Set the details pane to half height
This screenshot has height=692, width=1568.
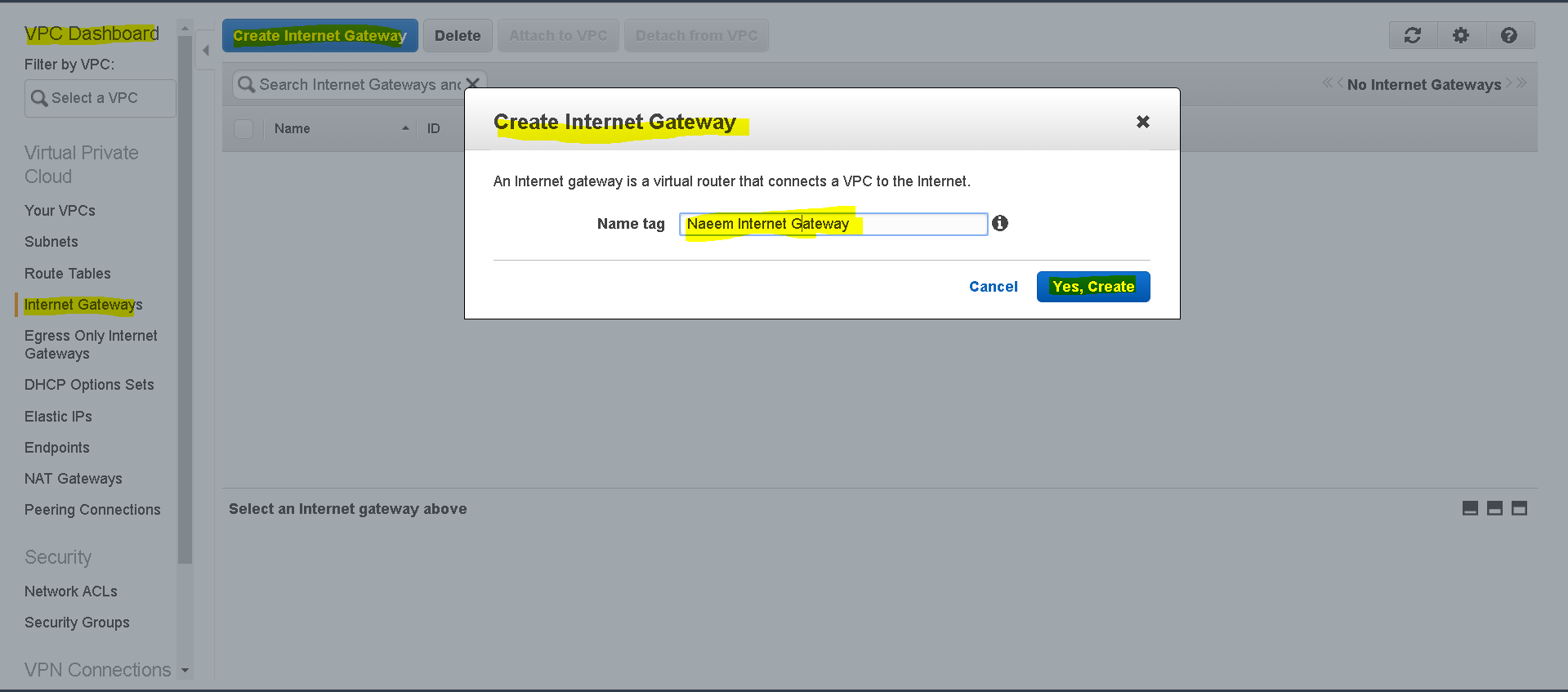click(x=1494, y=508)
